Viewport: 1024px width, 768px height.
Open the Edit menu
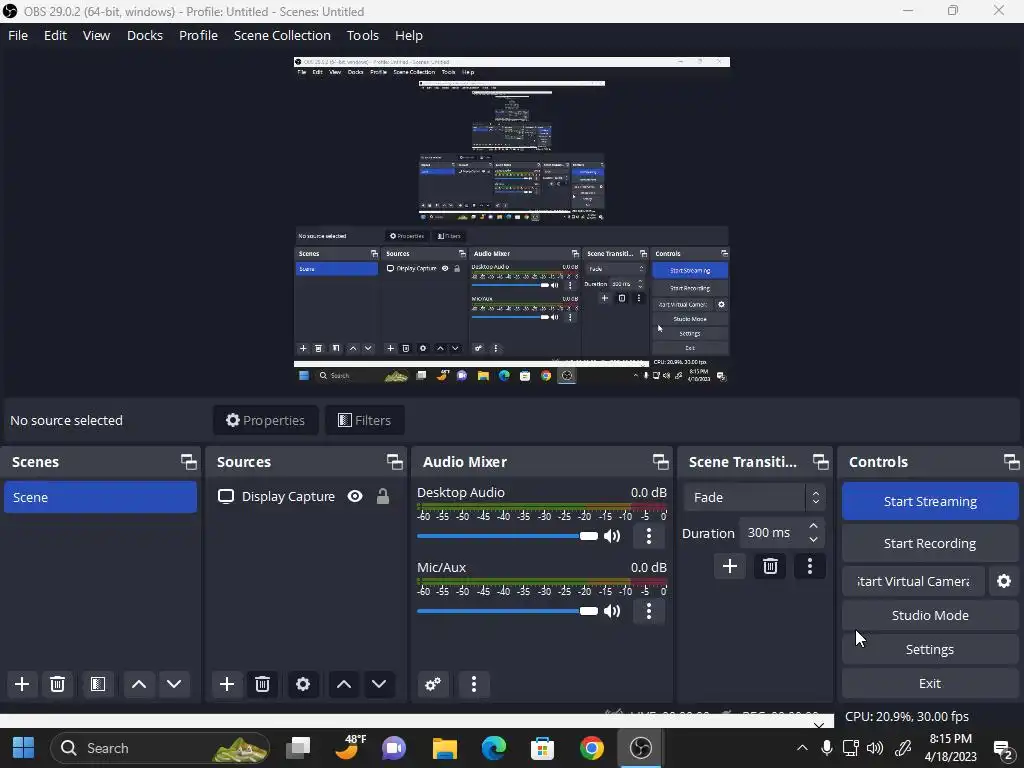point(56,35)
